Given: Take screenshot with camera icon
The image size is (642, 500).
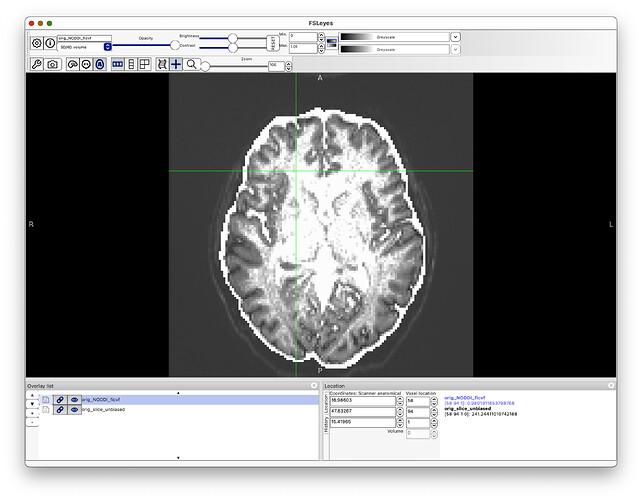Looking at the screenshot, I should (52, 64).
